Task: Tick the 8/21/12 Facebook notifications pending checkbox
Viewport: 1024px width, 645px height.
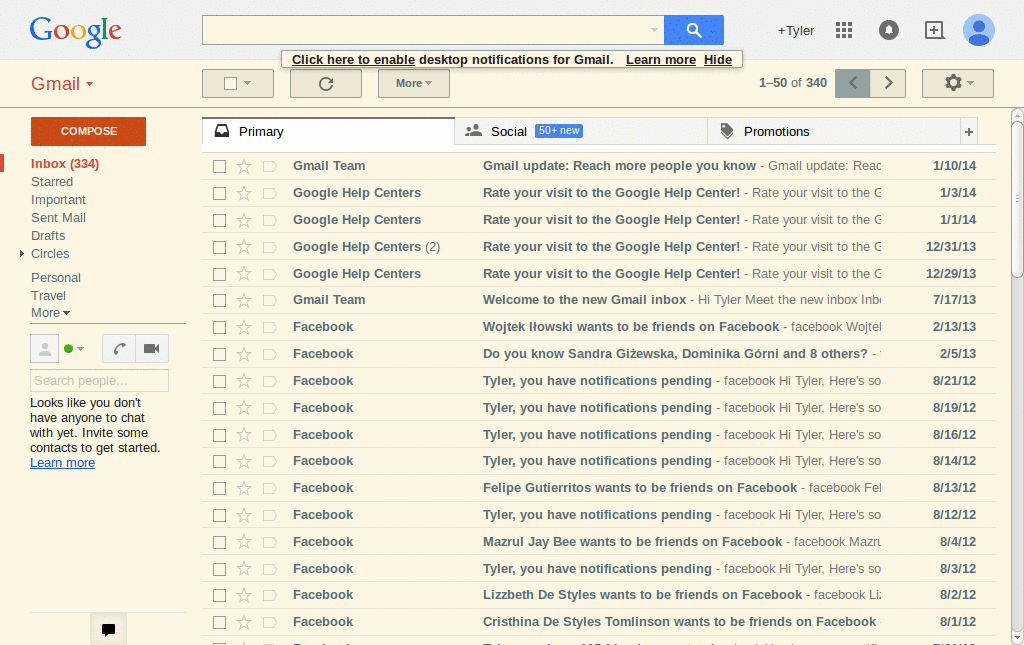Action: pyautogui.click(x=219, y=381)
